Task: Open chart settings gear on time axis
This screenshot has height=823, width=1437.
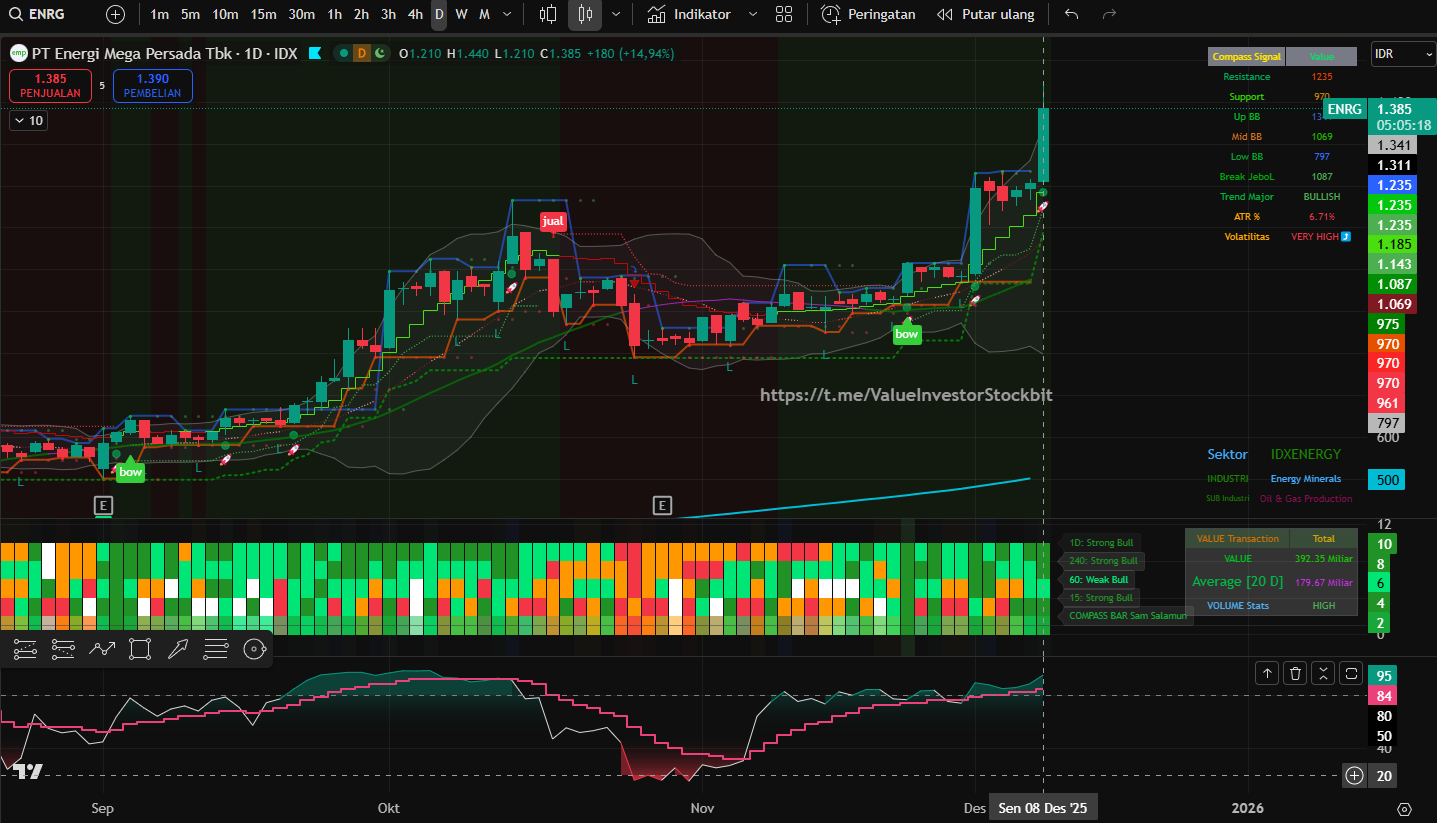Action: tap(1404, 808)
